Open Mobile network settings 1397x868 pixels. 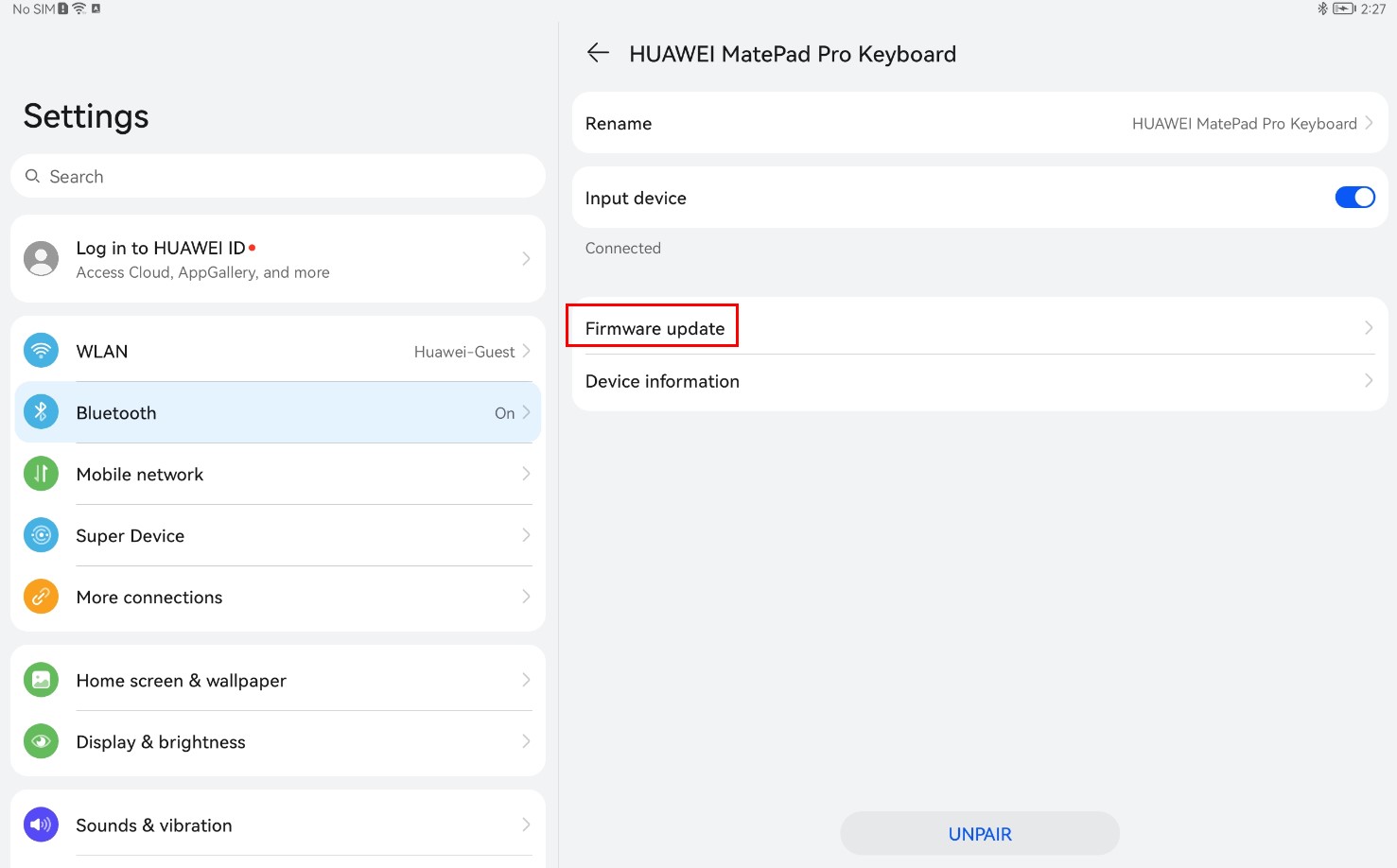coord(278,474)
